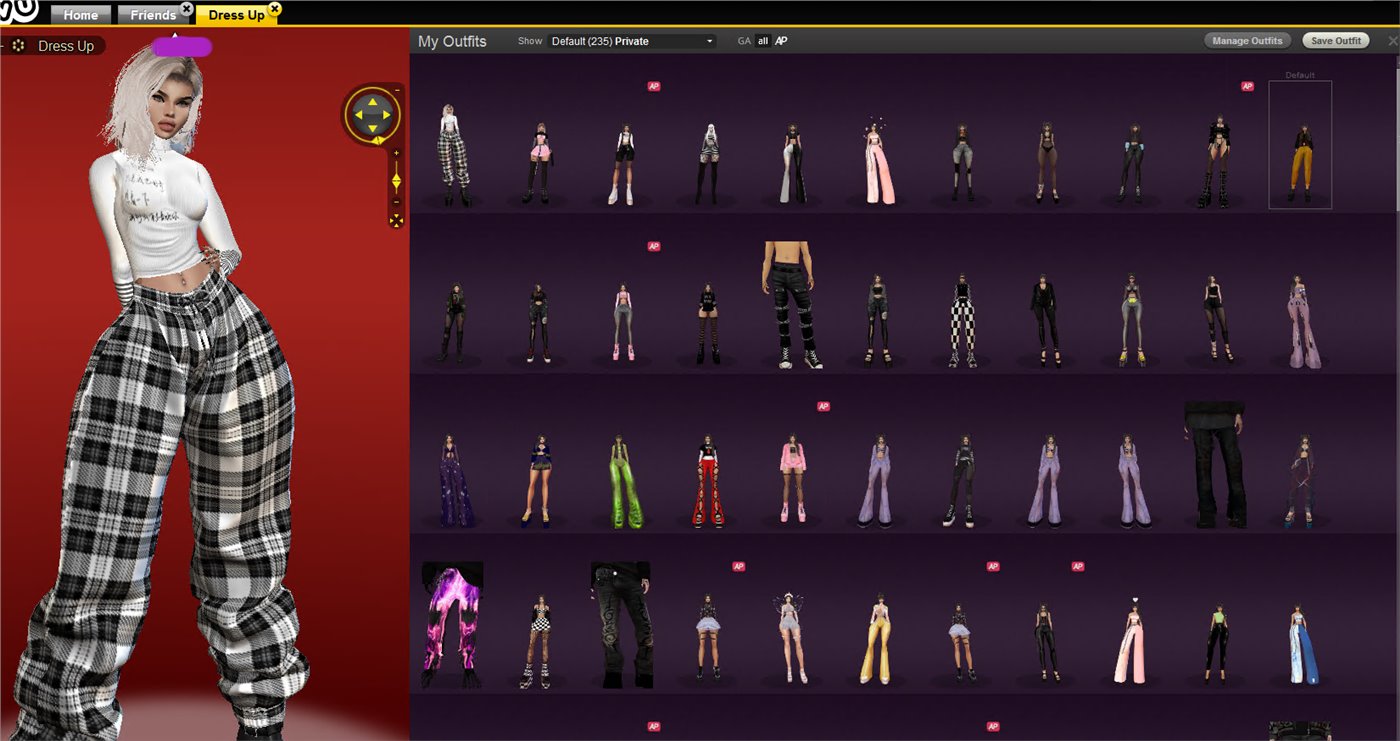Open the Show outfits category dropdown
The width and height of the screenshot is (1400, 741).
tap(632, 41)
